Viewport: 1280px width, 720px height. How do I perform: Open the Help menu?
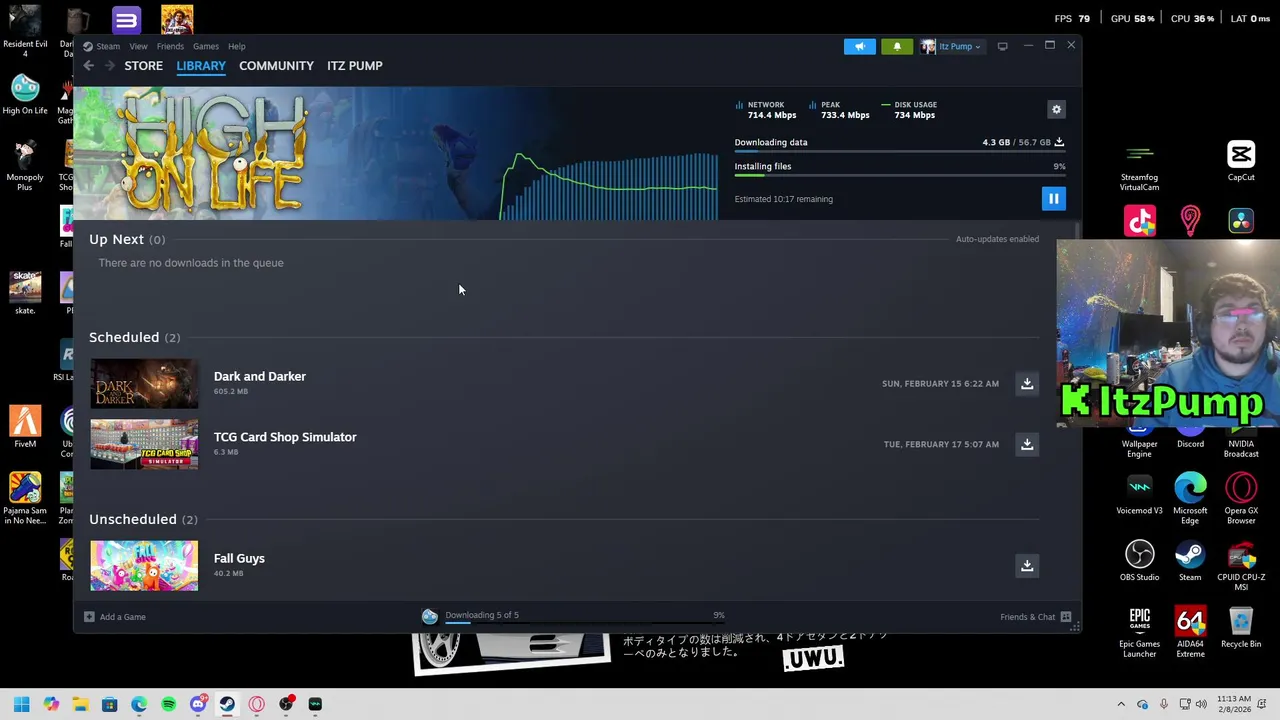[237, 46]
